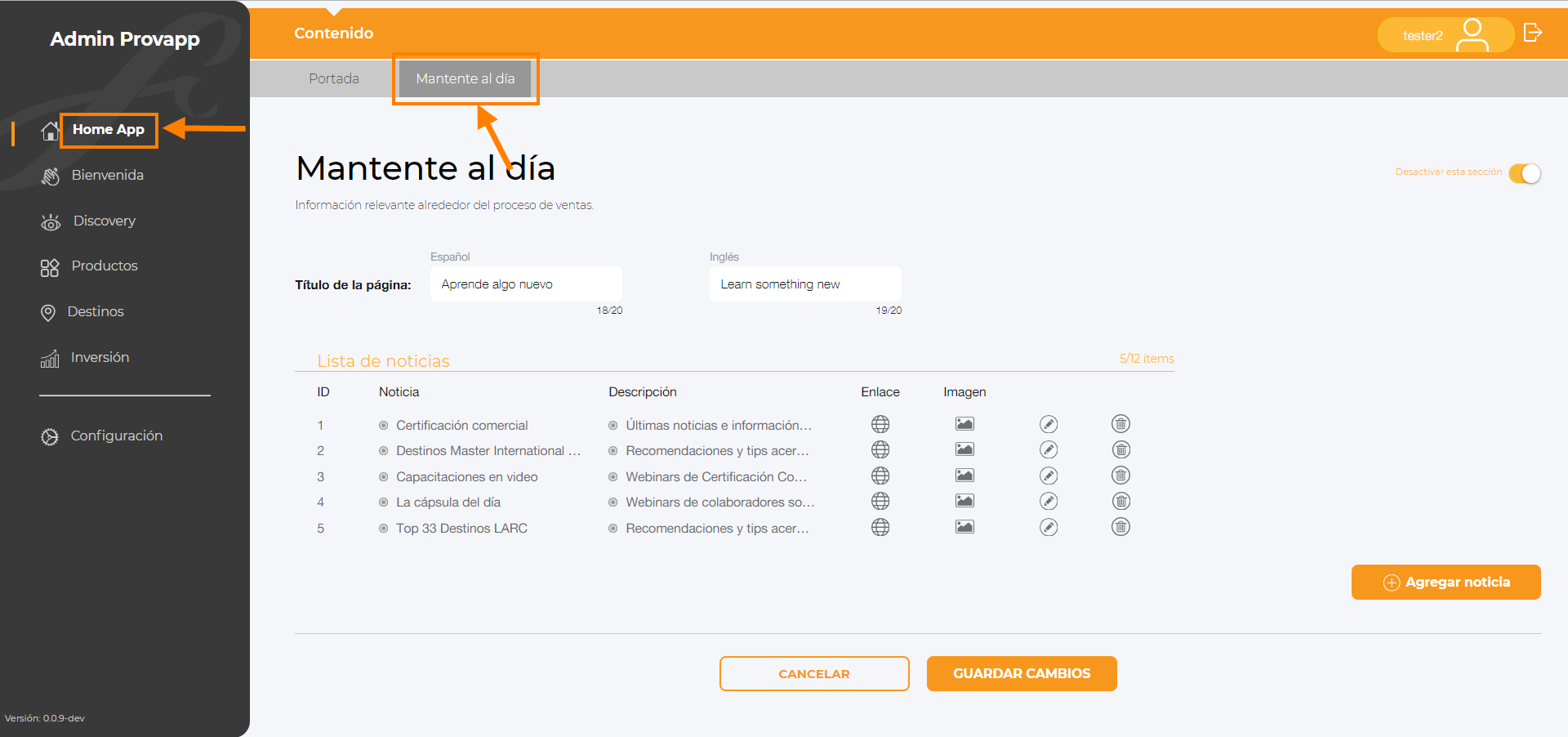This screenshot has width=1568, height=737.
Task: Edit the Destinos Master International news item
Action: (x=1049, y=449)
